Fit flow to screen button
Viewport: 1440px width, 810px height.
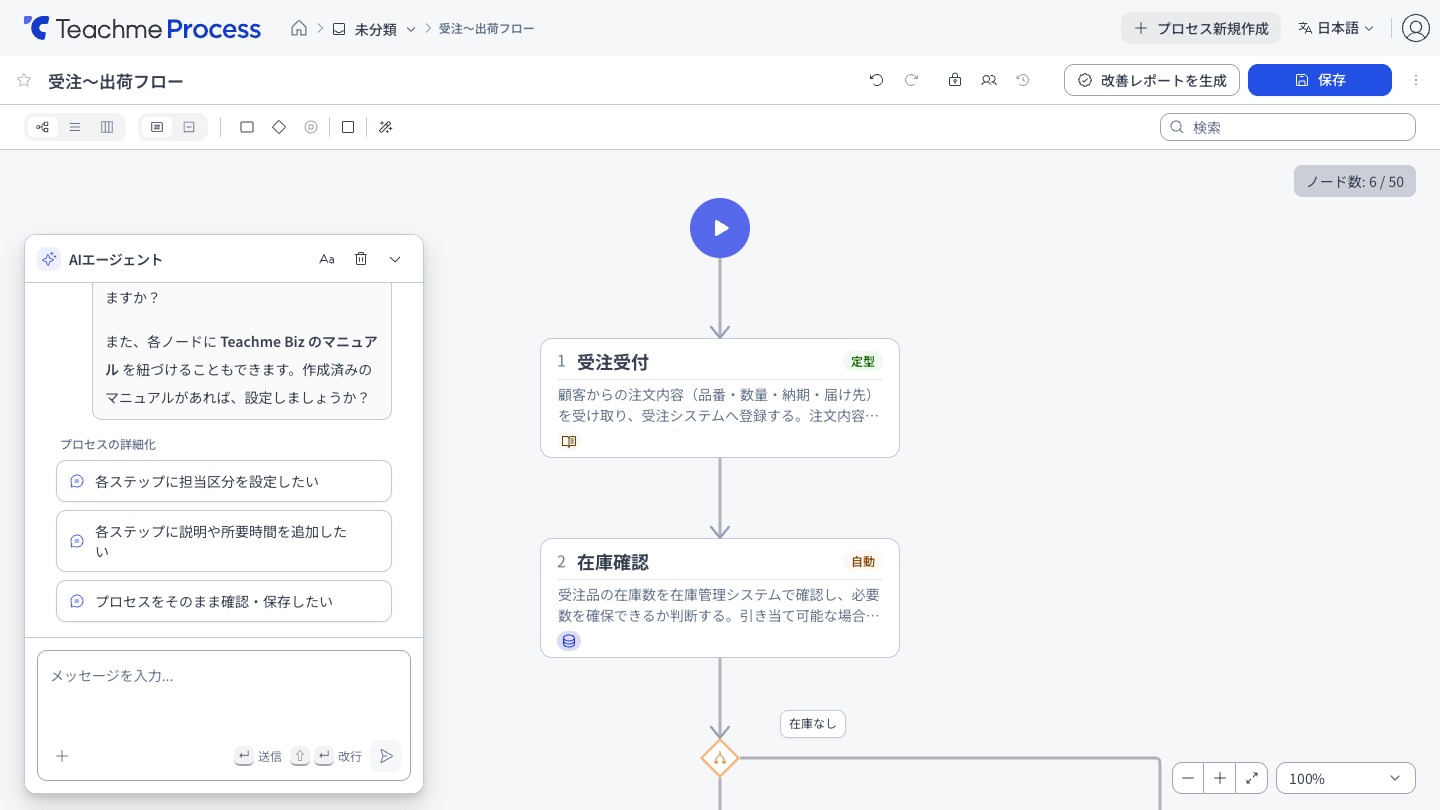point(1252,778)
